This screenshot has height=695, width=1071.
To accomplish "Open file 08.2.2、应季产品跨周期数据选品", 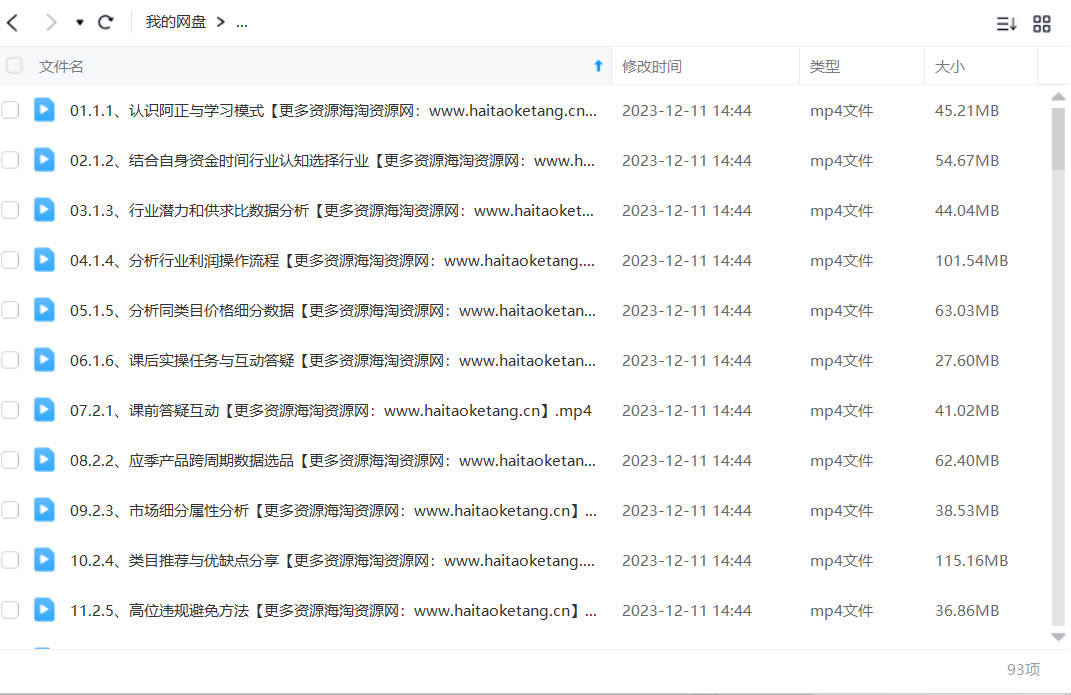I will pyautogui.click(x=333, y=461).
